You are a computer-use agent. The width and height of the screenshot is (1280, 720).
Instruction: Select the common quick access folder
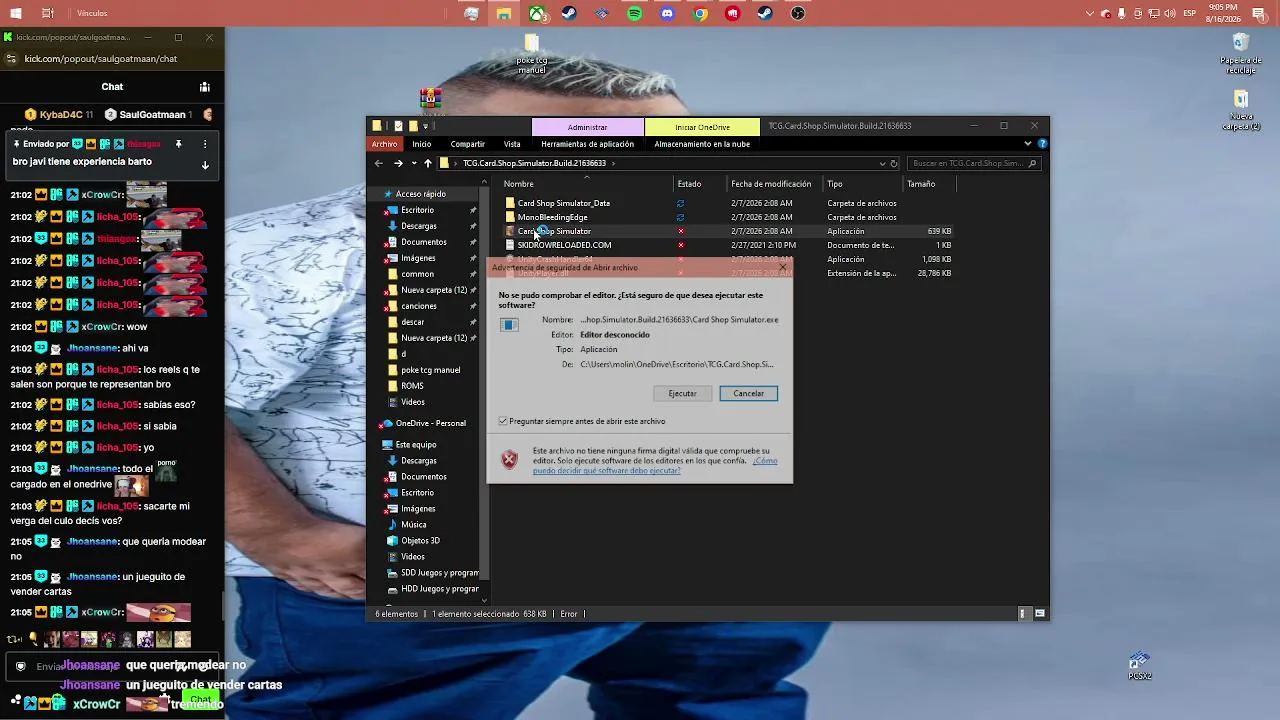pos(417,274)
